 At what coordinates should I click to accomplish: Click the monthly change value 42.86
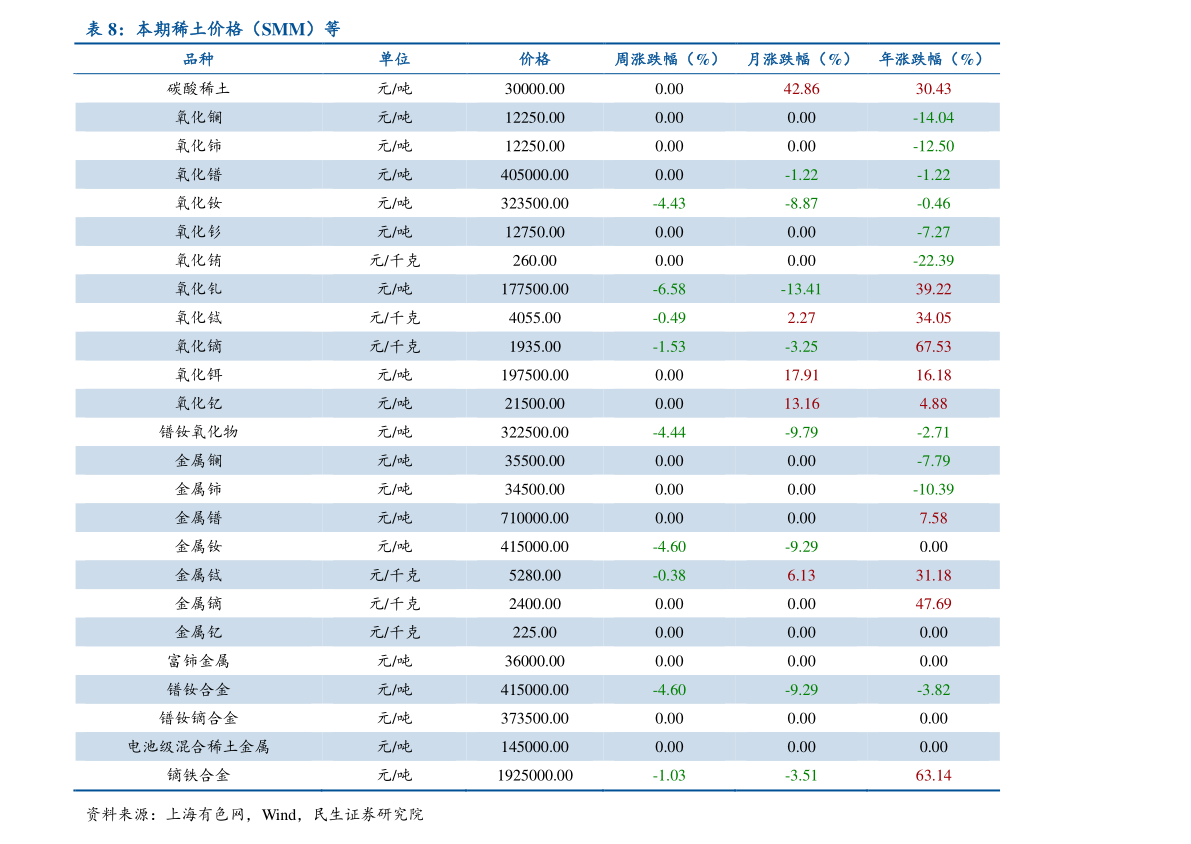(x=801, y=89)
